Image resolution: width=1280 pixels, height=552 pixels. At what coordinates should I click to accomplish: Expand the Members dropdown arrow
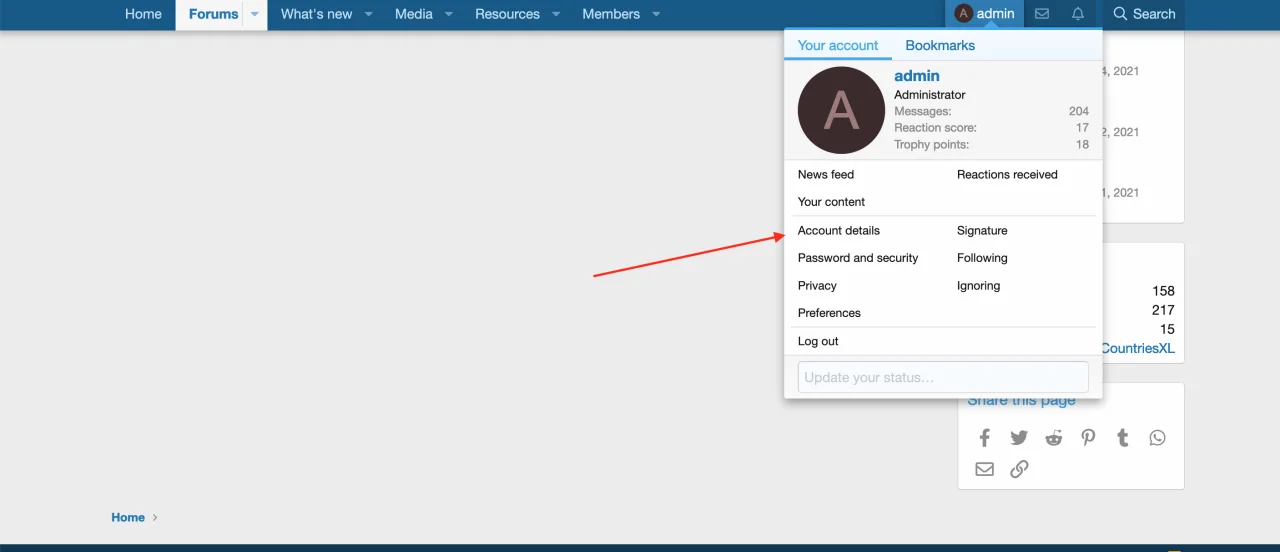(x=656, y=14)
